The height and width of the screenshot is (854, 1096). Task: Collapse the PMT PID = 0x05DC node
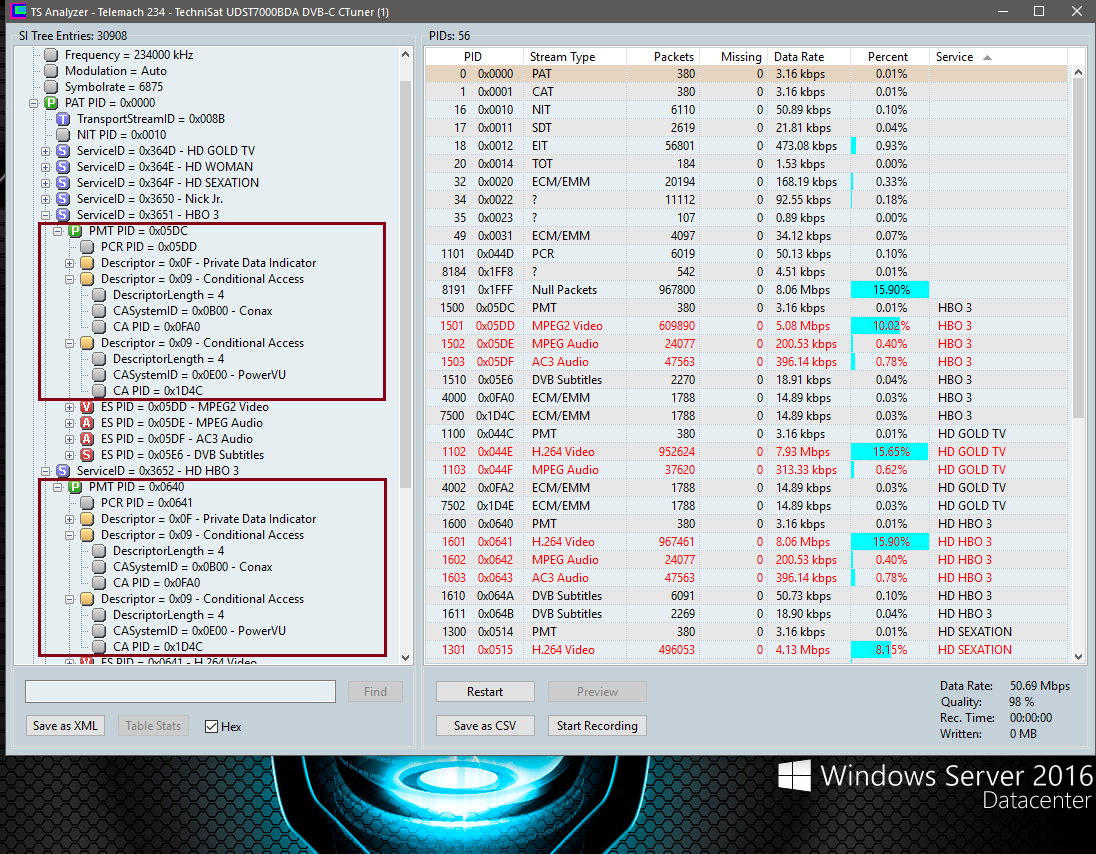pos(57,231)
